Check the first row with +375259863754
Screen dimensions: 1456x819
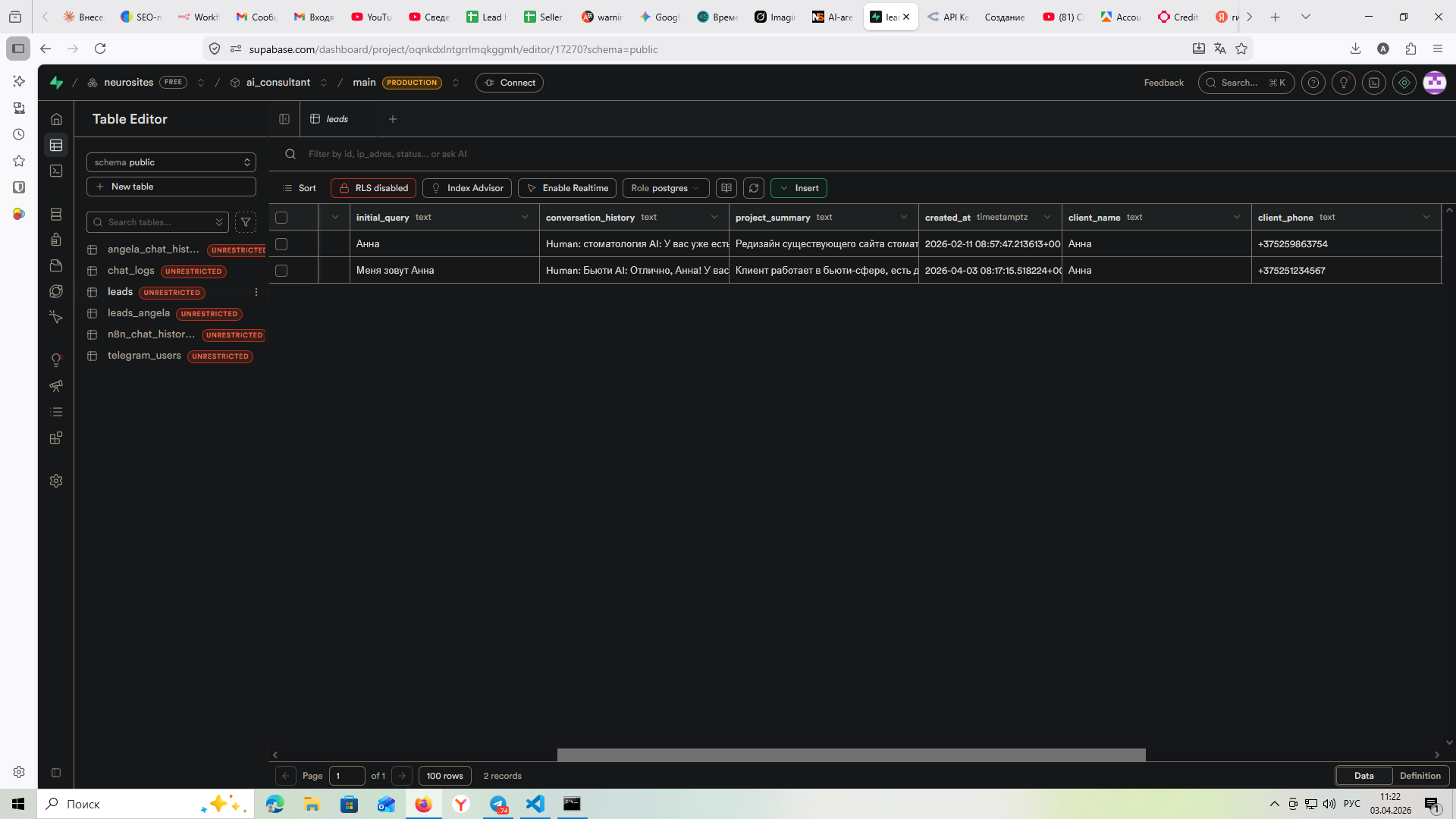click(x=281, y=244)
